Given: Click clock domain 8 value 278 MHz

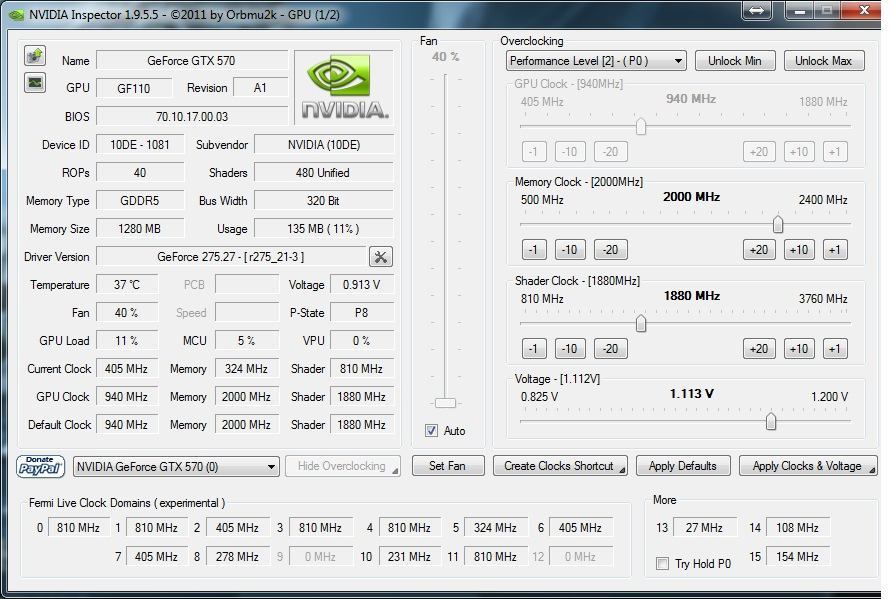Looking at the screenshot, I should coord(237,556).
